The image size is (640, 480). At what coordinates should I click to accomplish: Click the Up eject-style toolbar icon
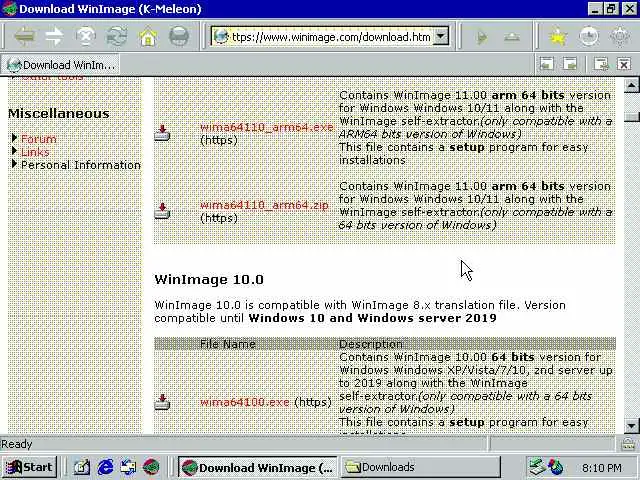512,38
